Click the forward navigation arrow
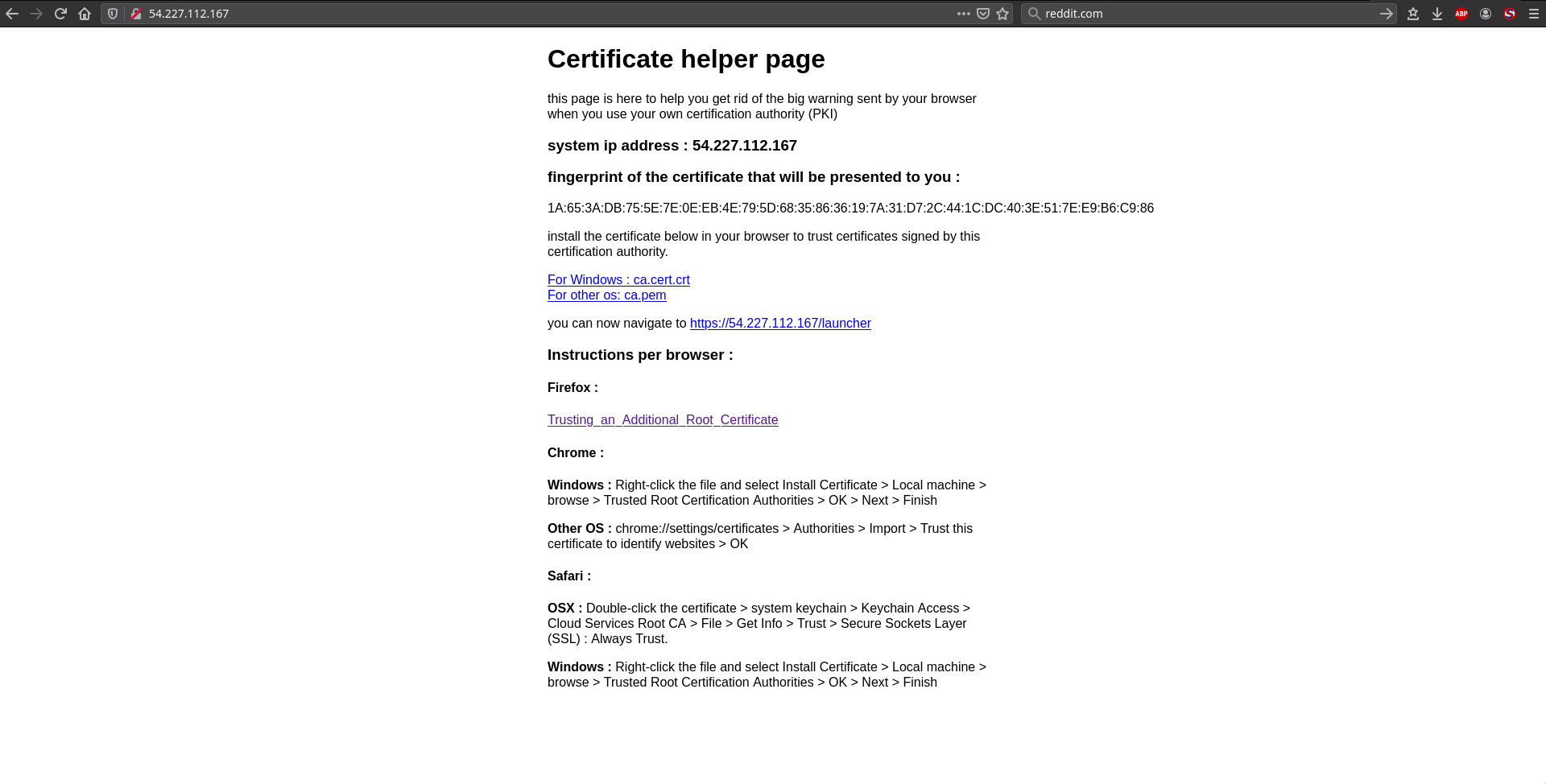 [36, 14]
